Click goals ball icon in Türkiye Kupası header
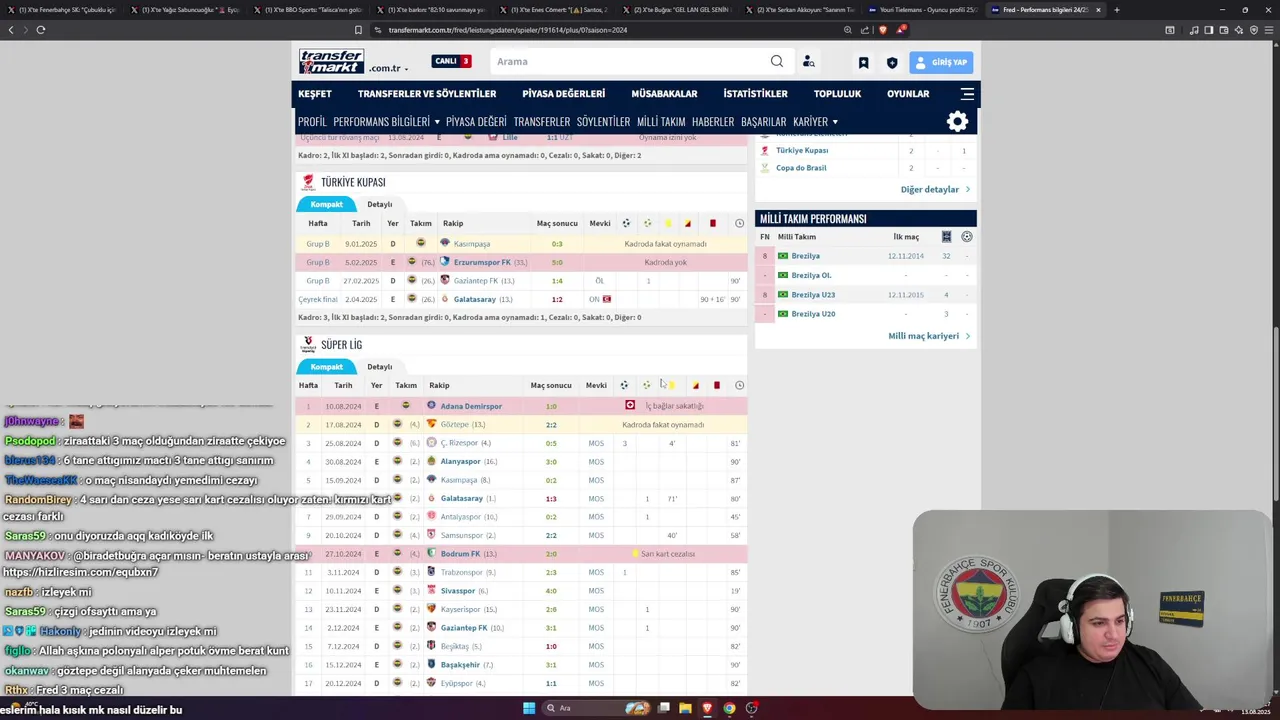 (x=626, y=223)
